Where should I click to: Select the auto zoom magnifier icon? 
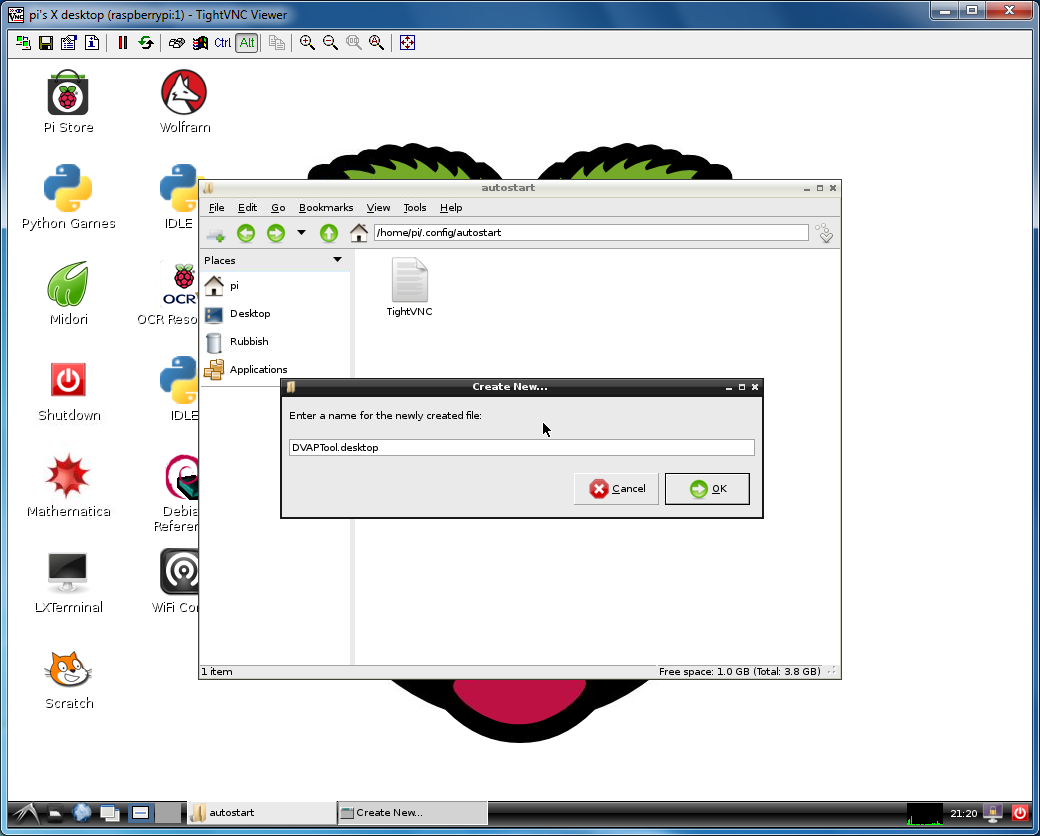[x=377, y=43]
